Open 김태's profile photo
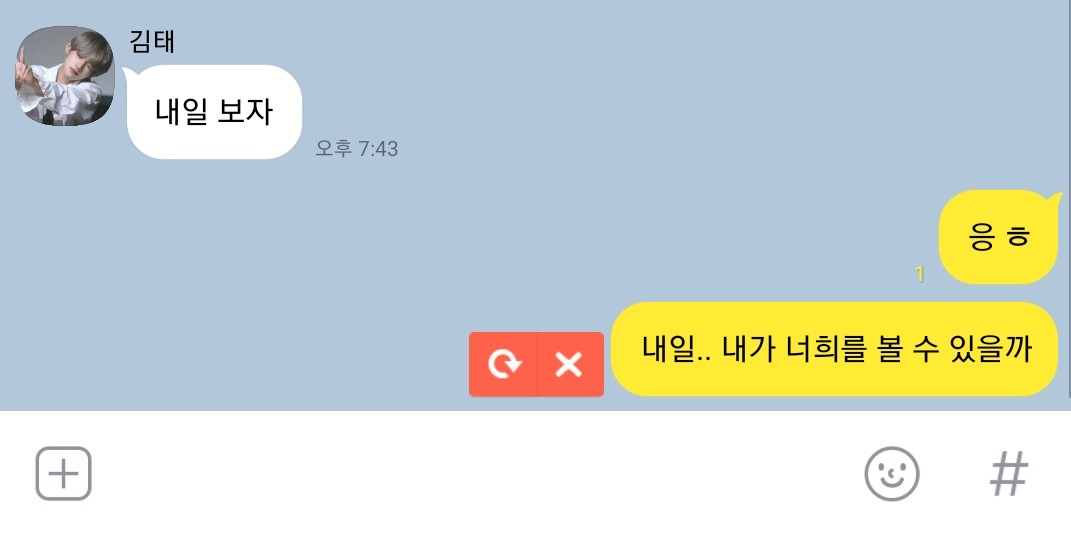Viewport: 1071px width, 537px height. (x=65, y=76)
